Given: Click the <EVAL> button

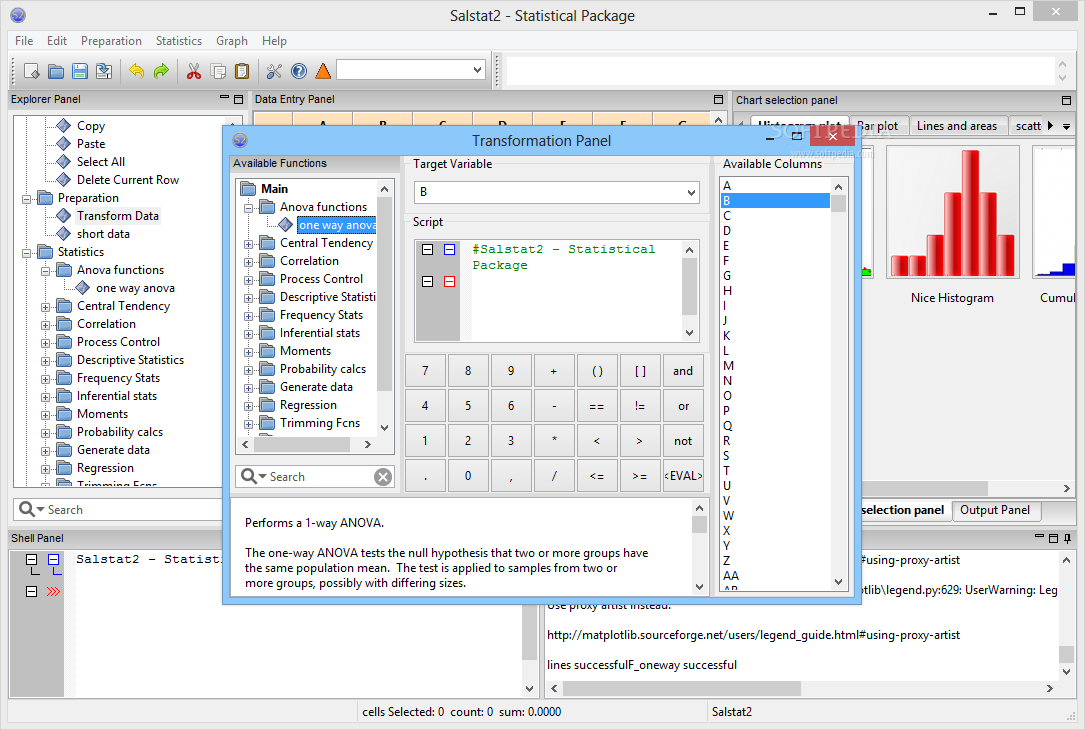Looking at the screenshot, I should tap(683, 476).
